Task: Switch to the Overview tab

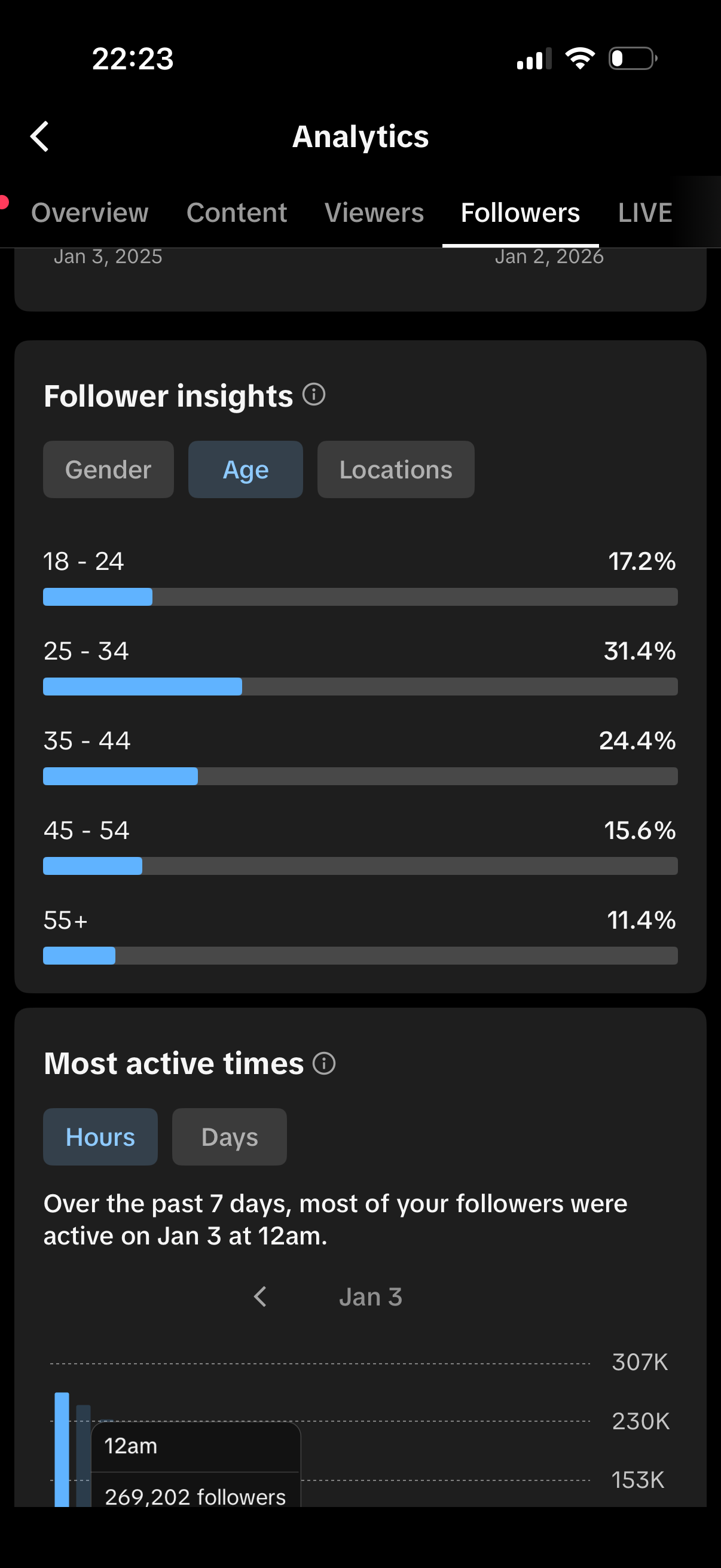Action: (x=90, y=212)
